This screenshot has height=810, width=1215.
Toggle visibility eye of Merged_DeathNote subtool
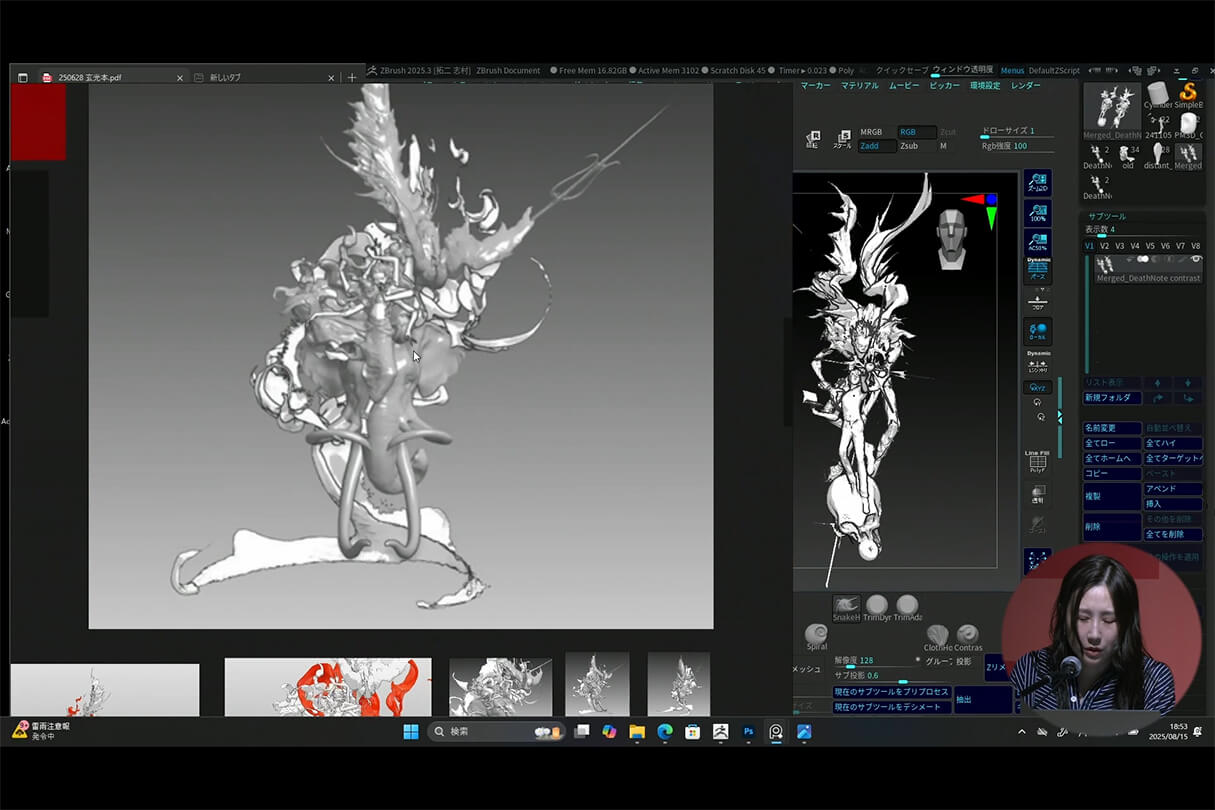pyautogui.click(x=1196, y=260)
